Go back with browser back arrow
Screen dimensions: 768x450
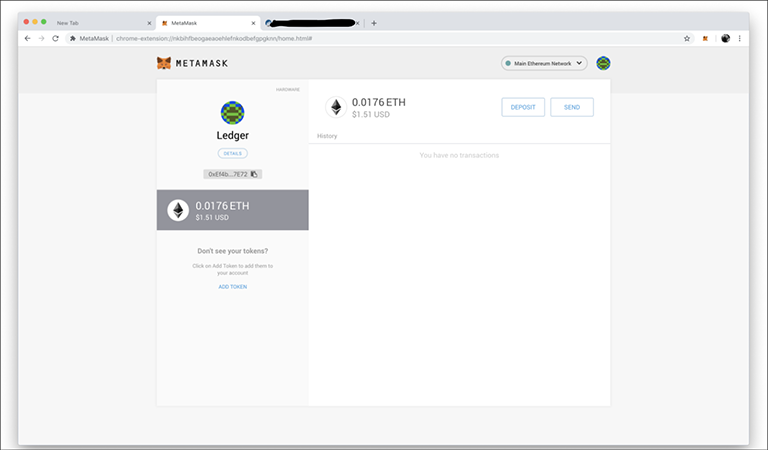(27, 38)
